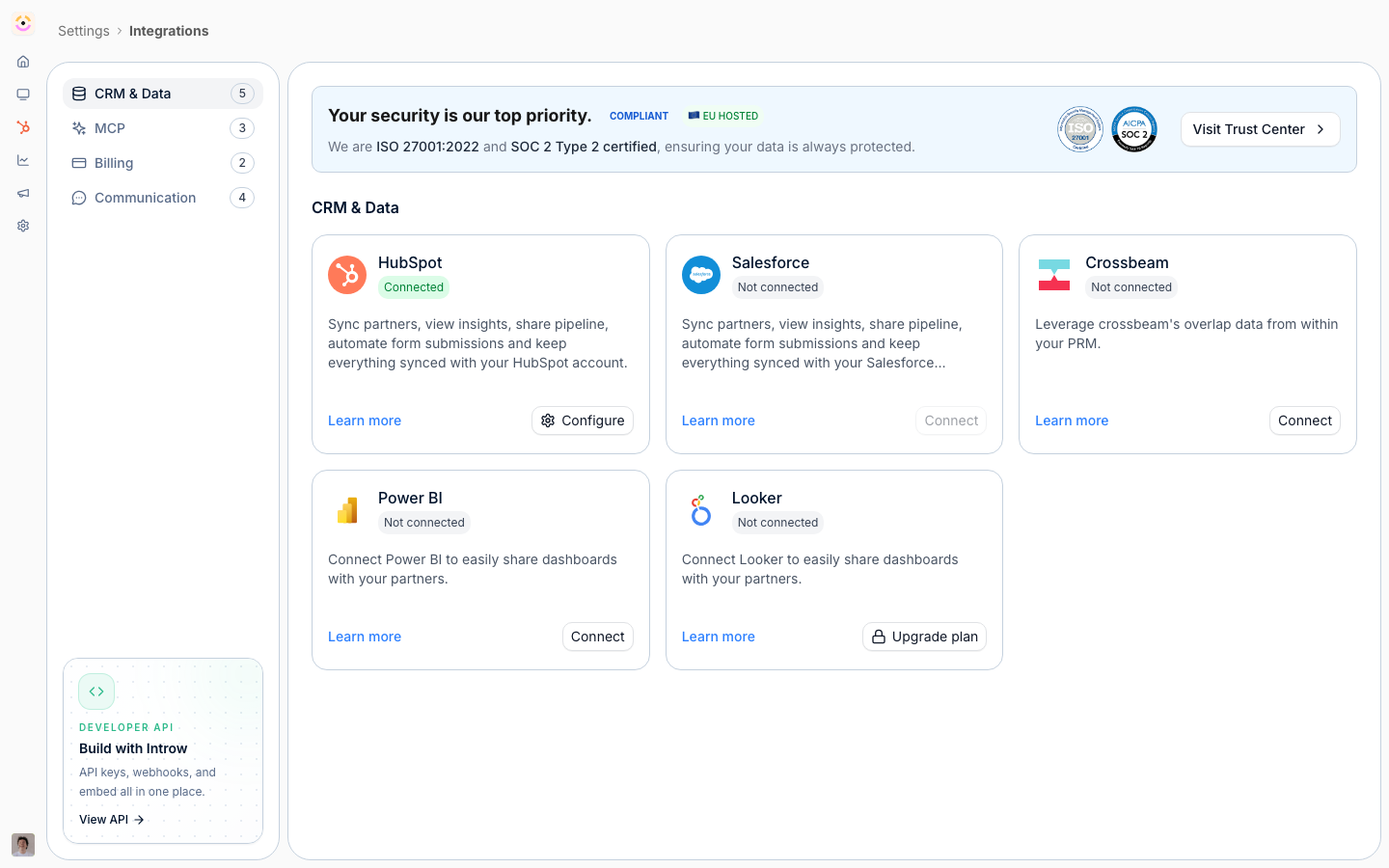The image size is (1389, 868).
Task: Select the Communication category
Action: (x=163, y=198)
